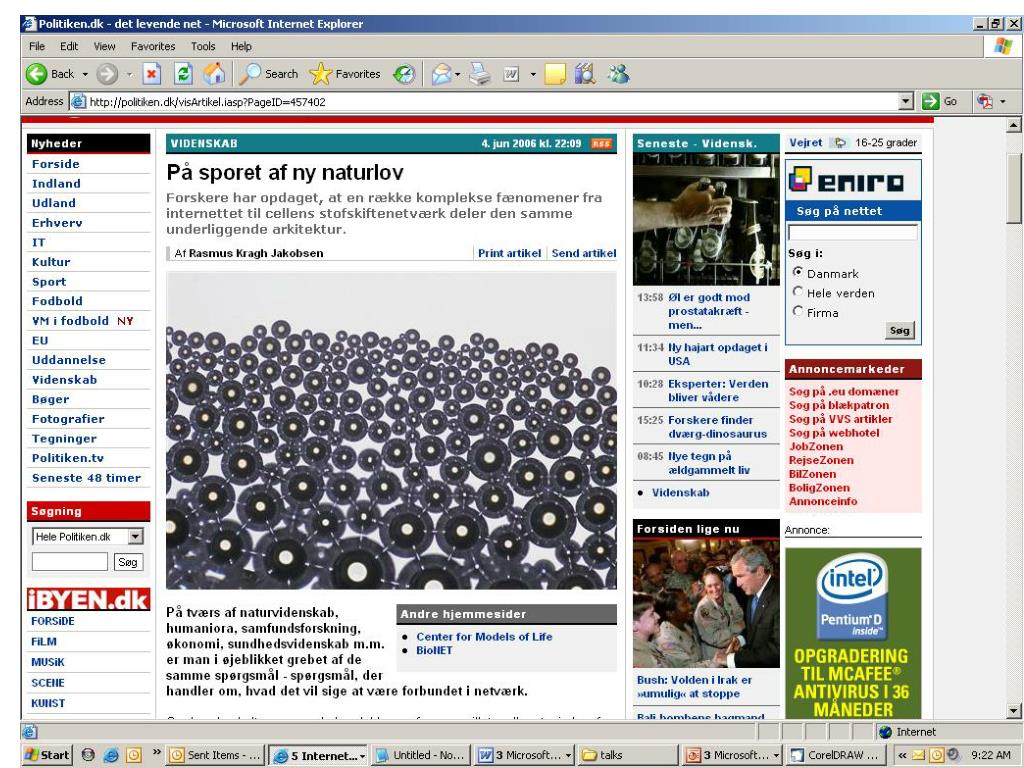The height and width of the screenshot is (768, 1024).
Task: Select the Firma radio button
Action: (797, 312)
